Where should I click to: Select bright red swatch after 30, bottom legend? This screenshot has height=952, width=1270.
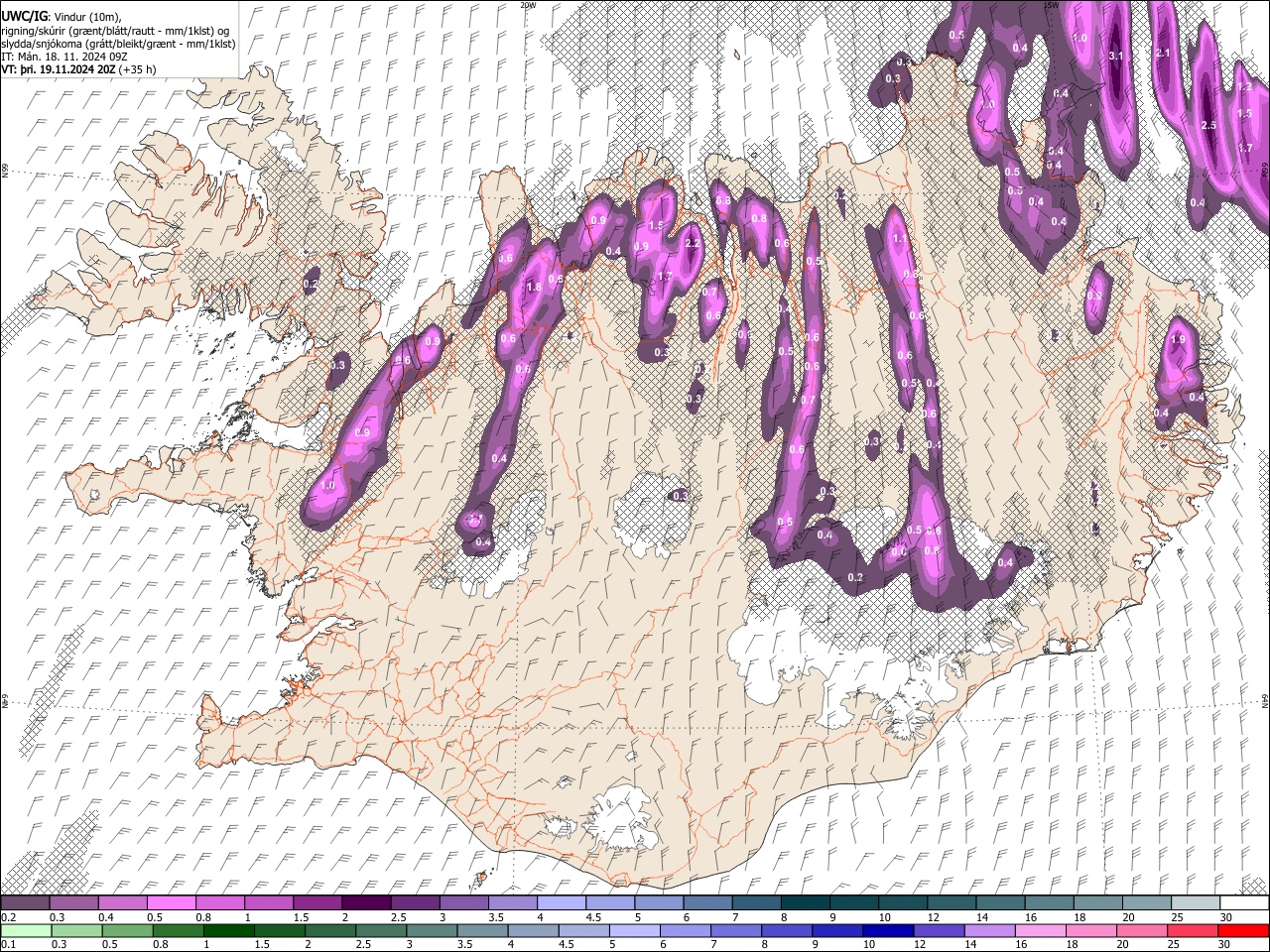point(1244,930)
